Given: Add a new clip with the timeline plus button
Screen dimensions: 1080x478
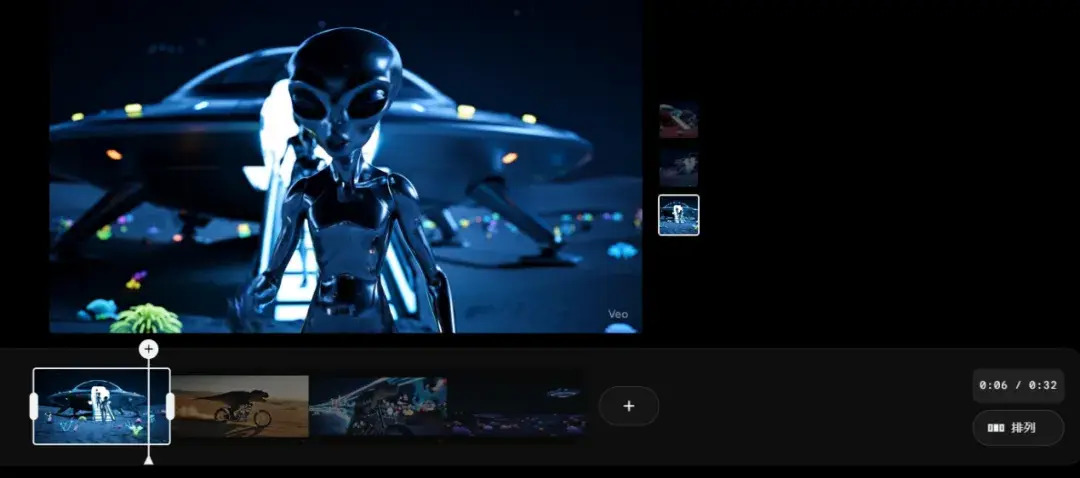Looking at the screenshot, I should point(628,406).
